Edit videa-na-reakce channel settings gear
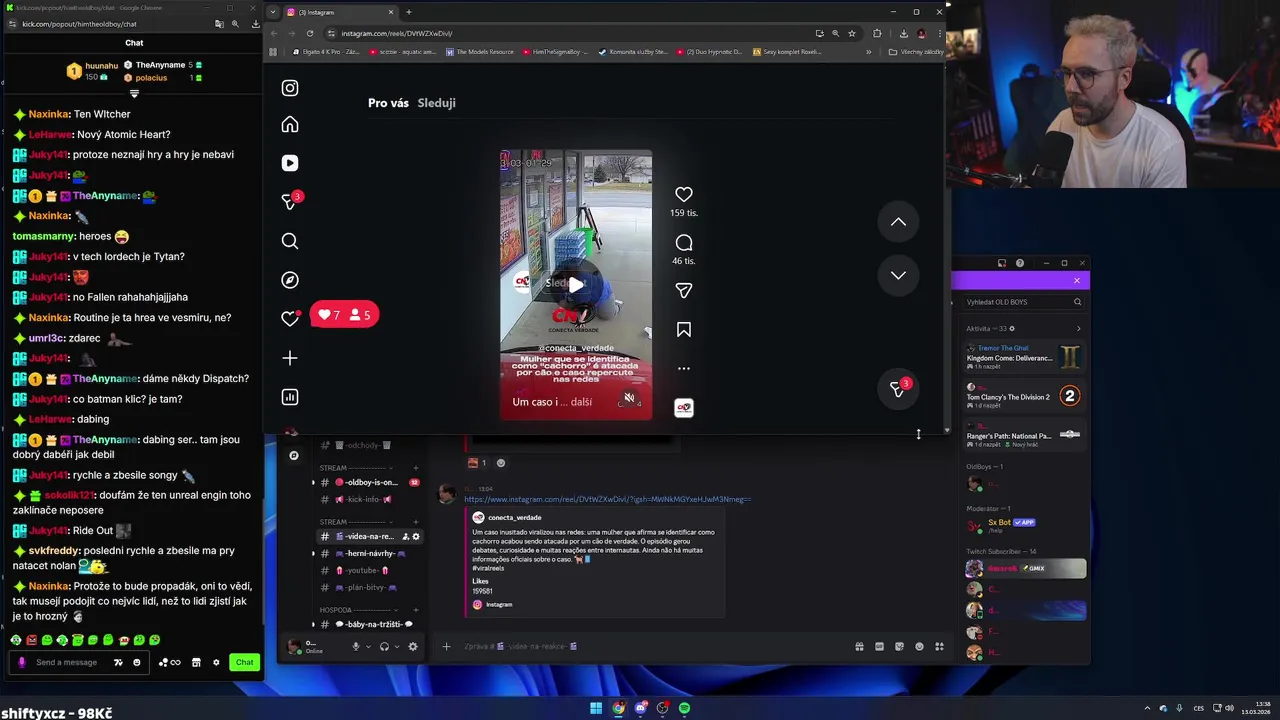Image resolution: width=1280 pixels, height=720 pixels. [416, 536]
